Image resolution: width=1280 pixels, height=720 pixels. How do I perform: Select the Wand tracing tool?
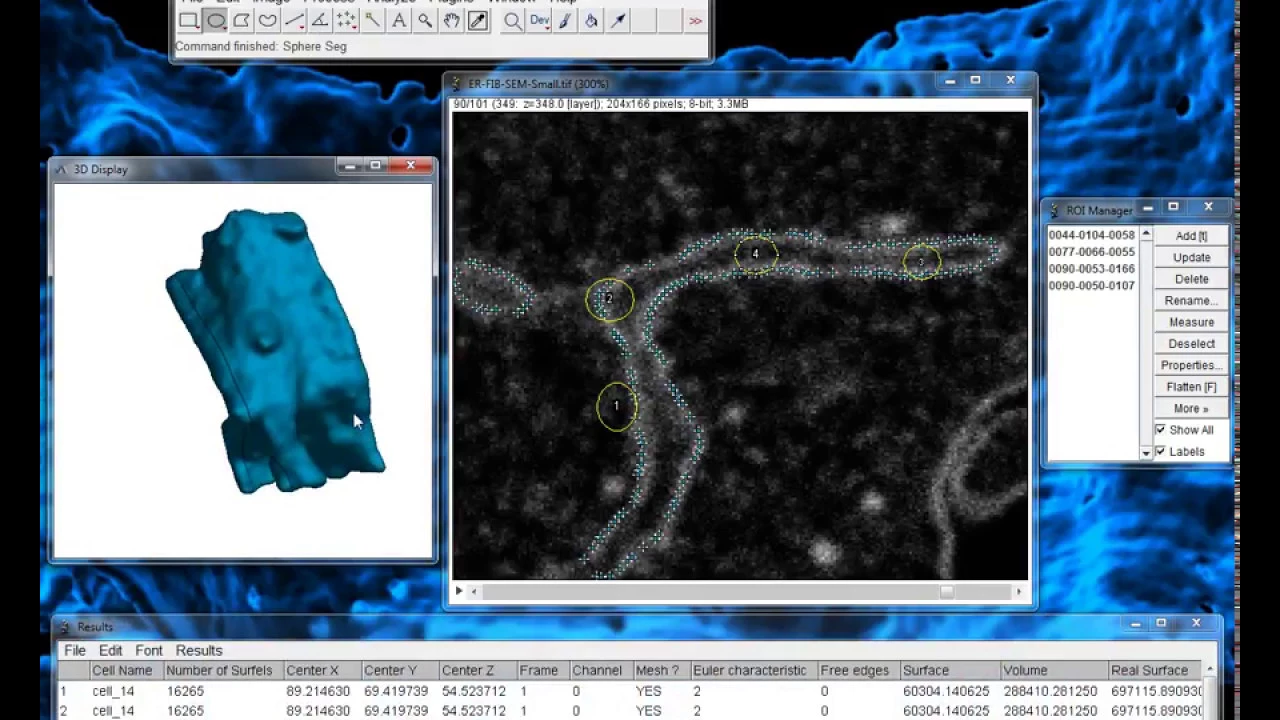pyautogui.click(x=372, y=20)
